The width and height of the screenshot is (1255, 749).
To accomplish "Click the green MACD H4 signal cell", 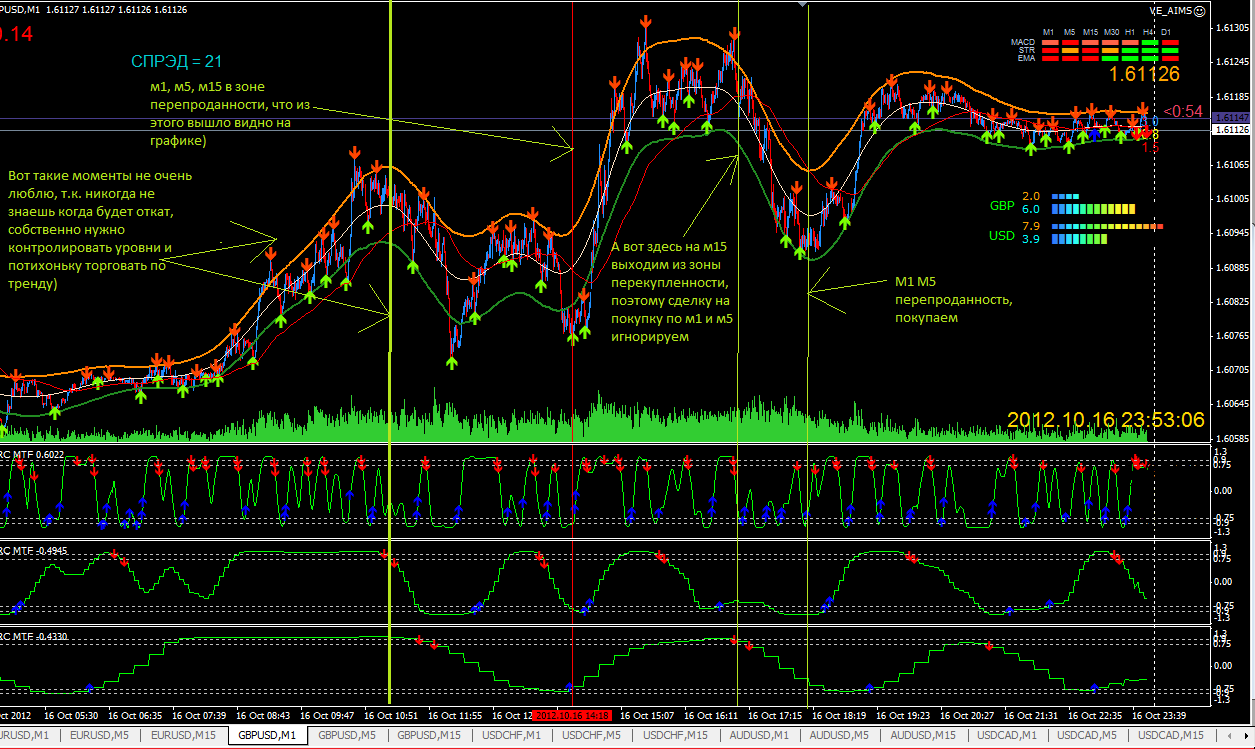I will coord(1150,42).
